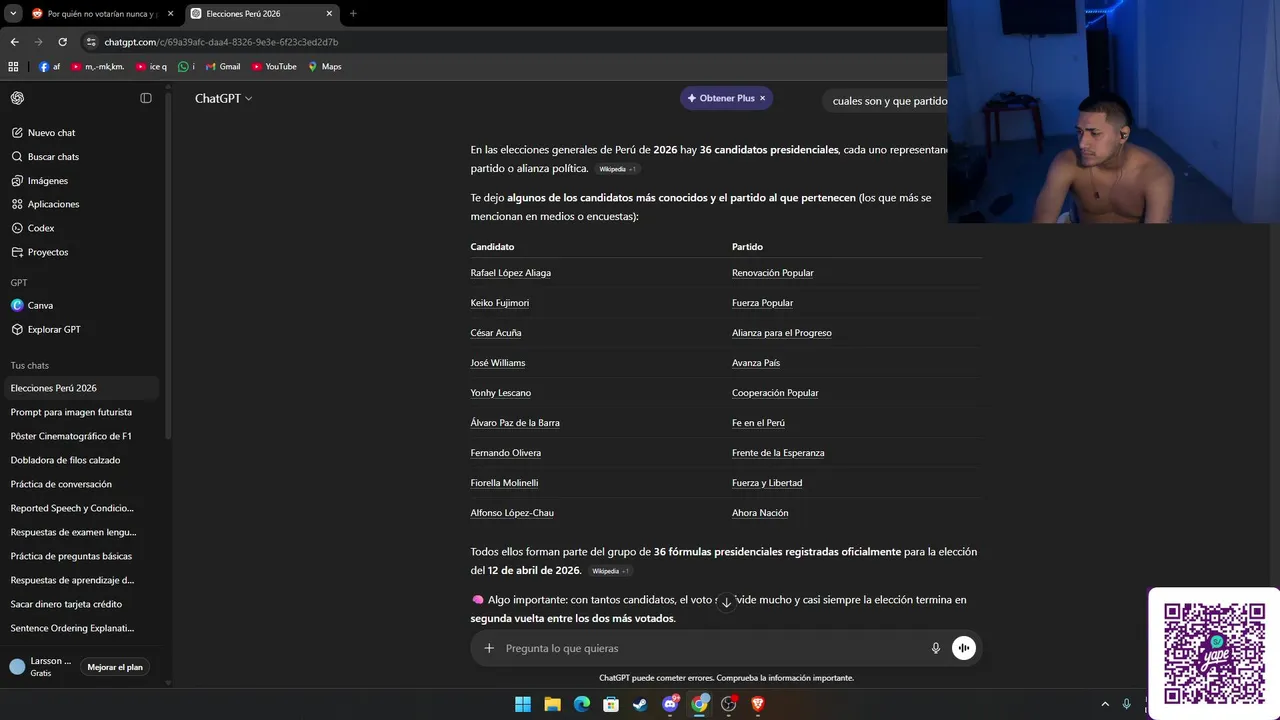Open Brave browser from the taskbar
Image resolution: width=1280 pixels, height=720 pixels.
point(757,704)
